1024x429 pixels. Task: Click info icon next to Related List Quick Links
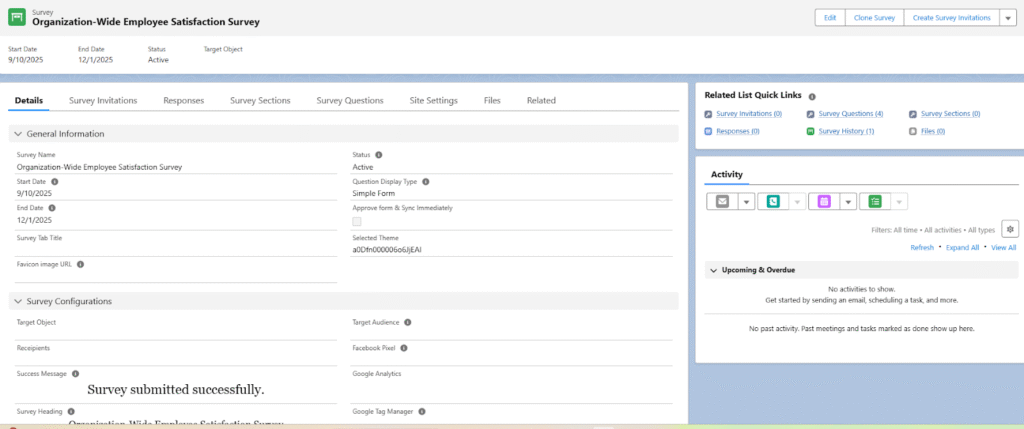click(812, 96)
